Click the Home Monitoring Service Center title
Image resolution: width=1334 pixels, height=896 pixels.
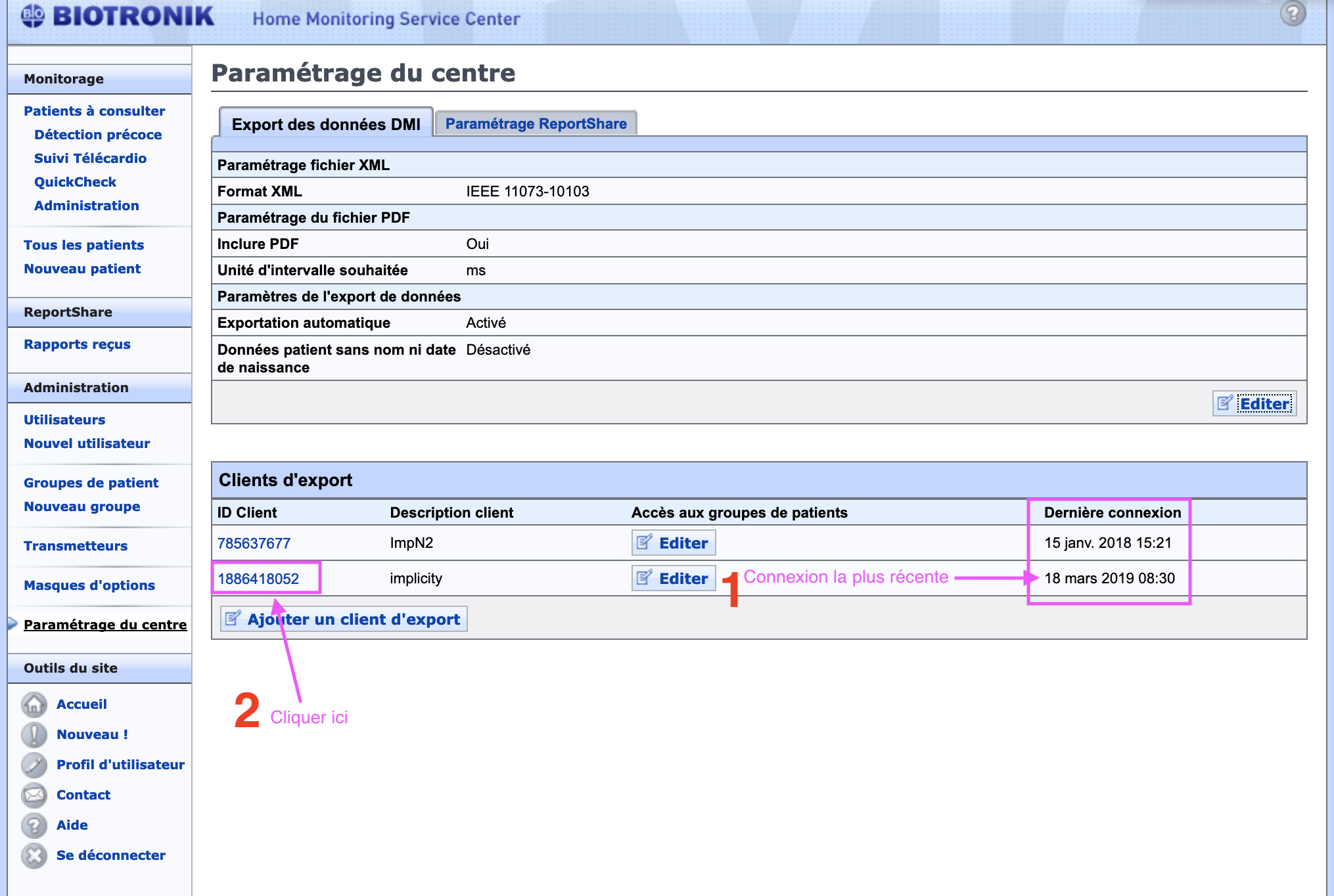386,19
